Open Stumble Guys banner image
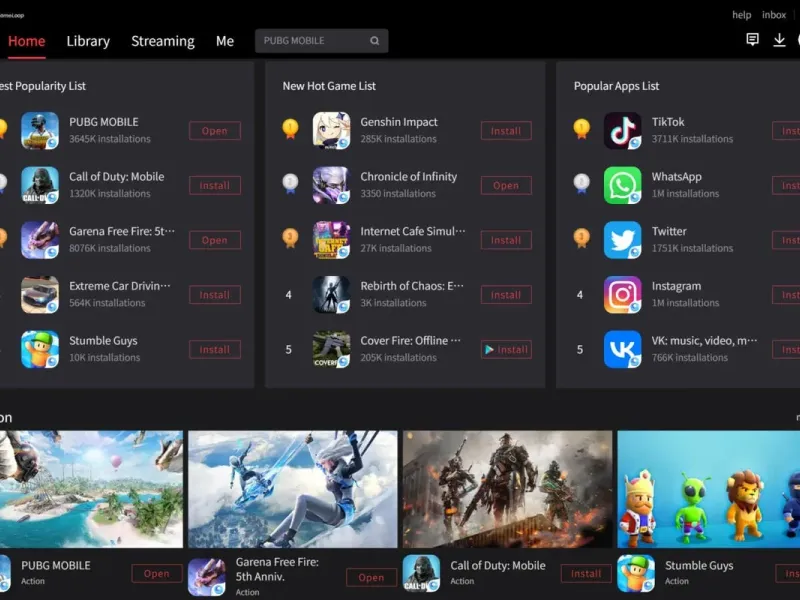 pyautogui.click(x=709, y=489)
